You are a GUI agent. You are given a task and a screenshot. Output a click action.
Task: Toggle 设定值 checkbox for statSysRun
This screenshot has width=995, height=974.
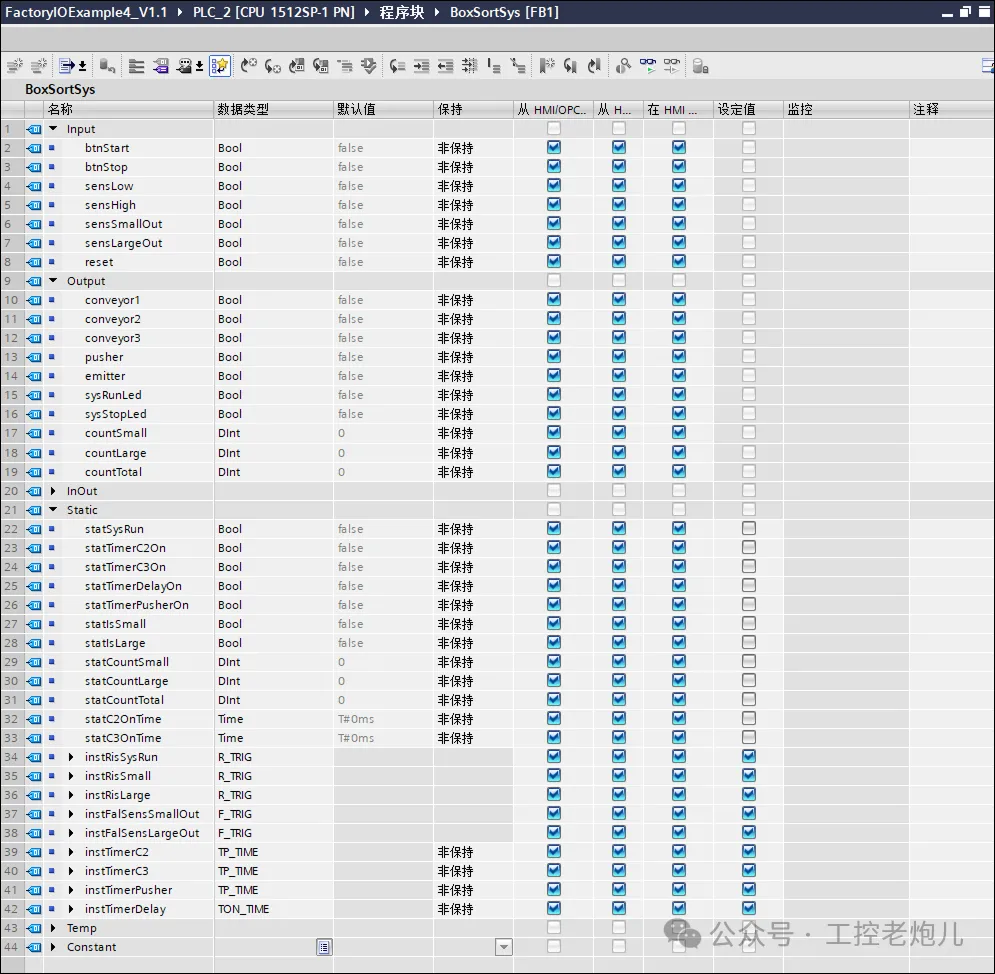pos(749,528)
